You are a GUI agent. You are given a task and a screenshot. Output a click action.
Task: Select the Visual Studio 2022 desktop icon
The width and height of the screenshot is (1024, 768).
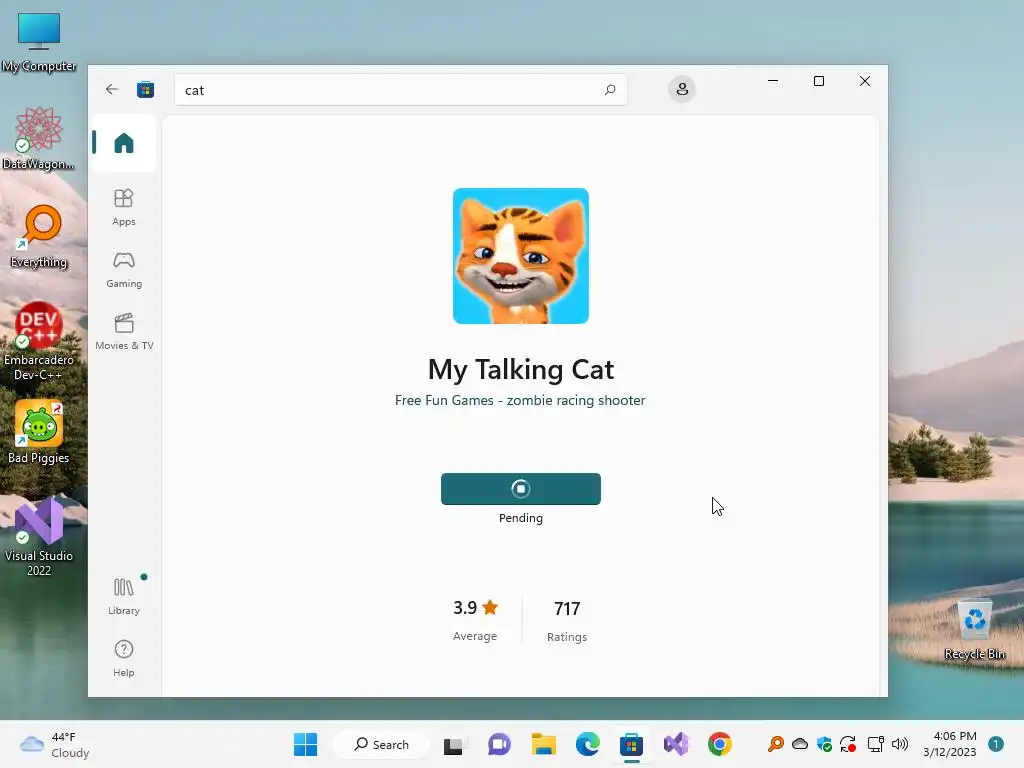click(39, 537)
